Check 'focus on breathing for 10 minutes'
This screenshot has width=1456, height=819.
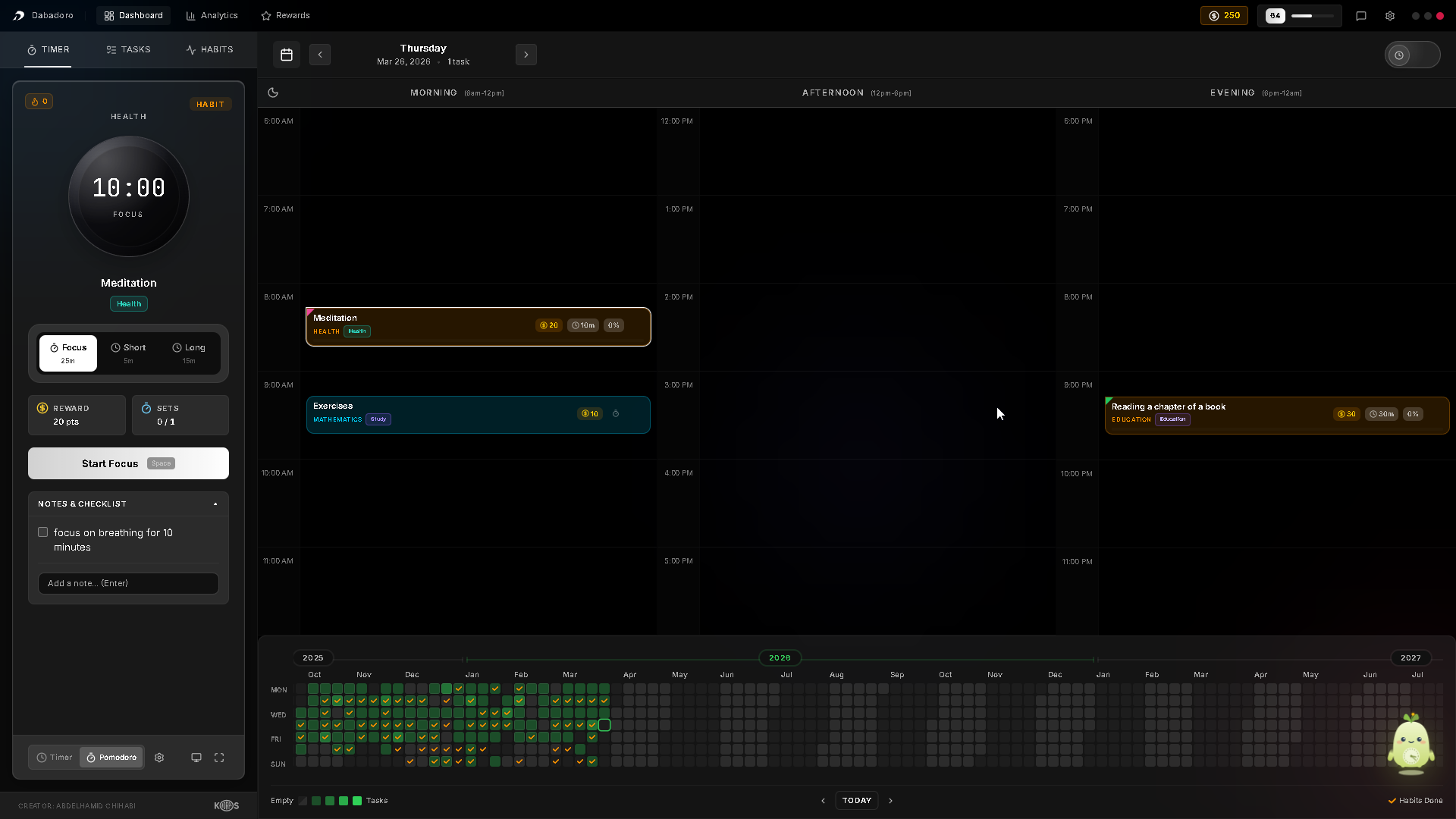pos(43,532)
